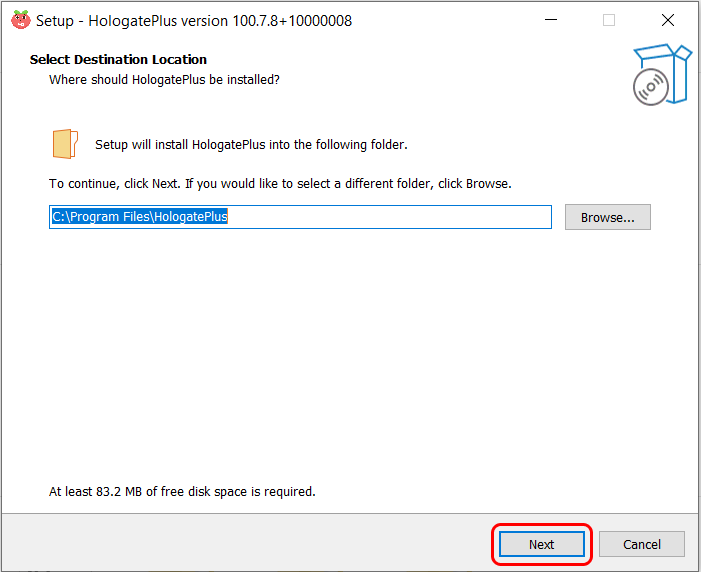Viewport: 701px width, 572px height.
Task: Close the HologatePlus setup window
Action: (667, 20)
